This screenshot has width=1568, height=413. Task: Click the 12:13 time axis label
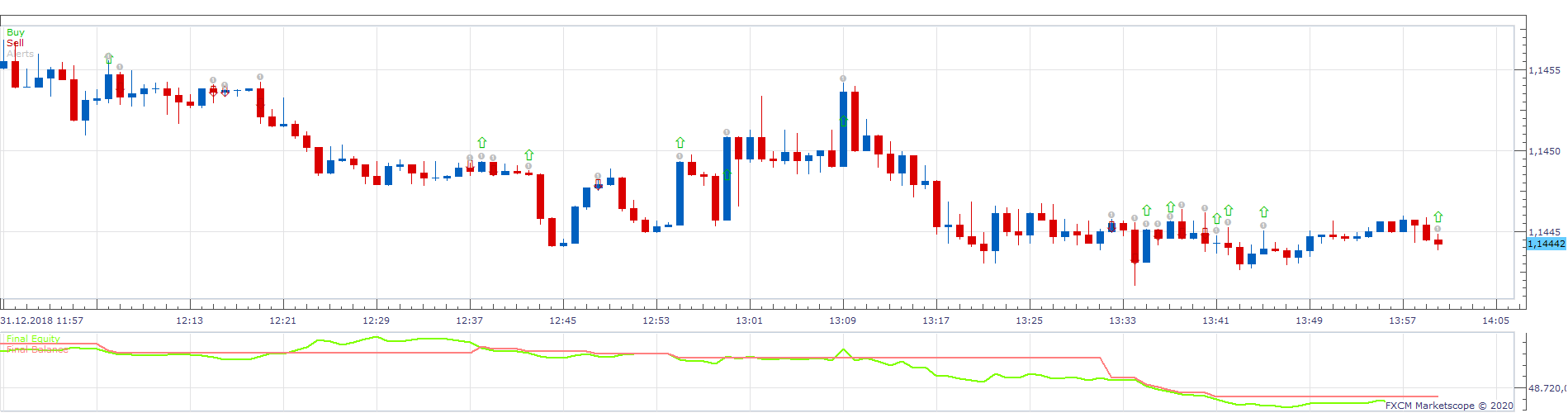pos(190,320)
